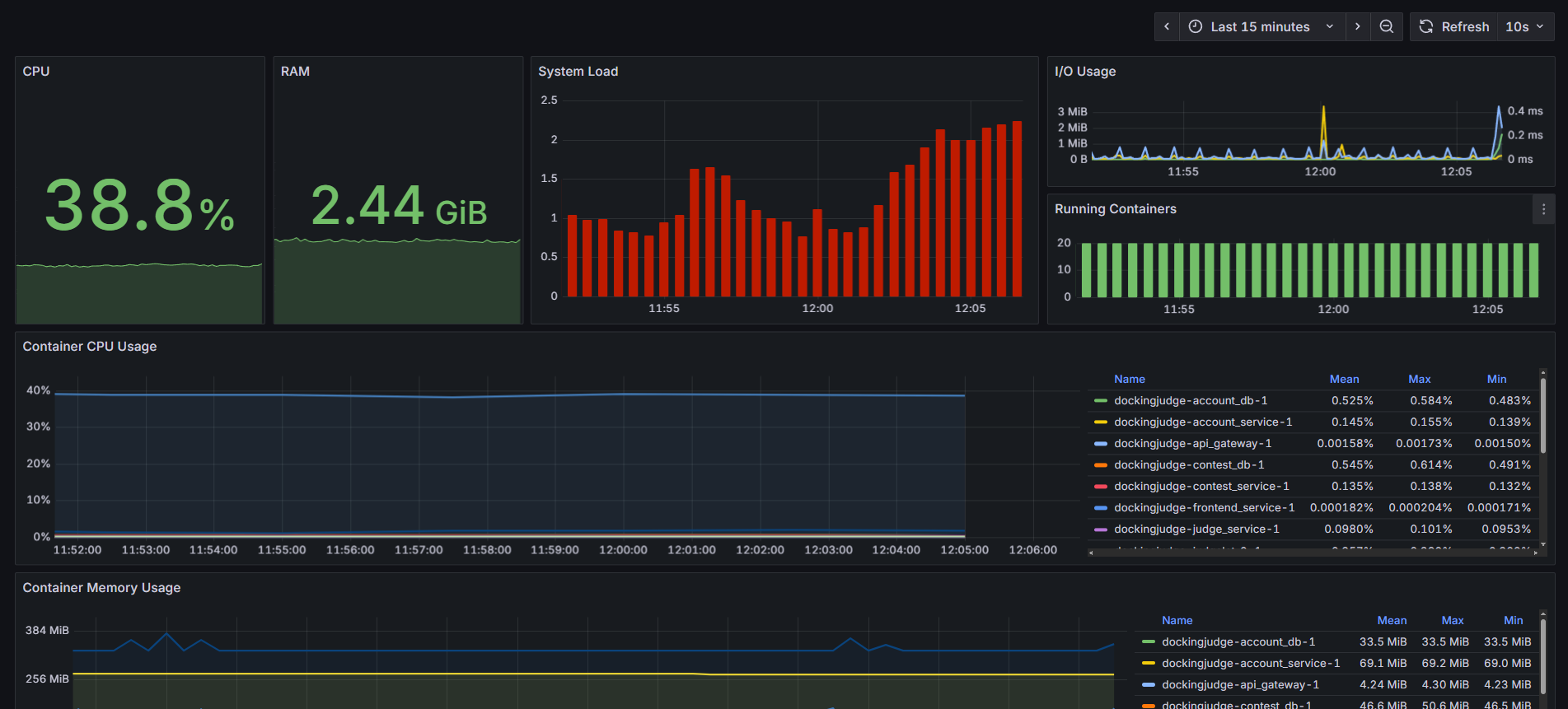Sort memory legend by Name column
Viewport: 1568px width, 709px height.
tap(1177, 620)
